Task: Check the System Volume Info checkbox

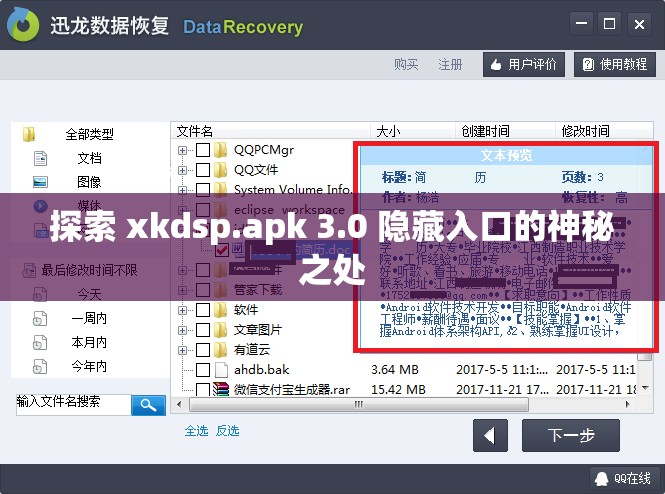Action: point(203,190)
